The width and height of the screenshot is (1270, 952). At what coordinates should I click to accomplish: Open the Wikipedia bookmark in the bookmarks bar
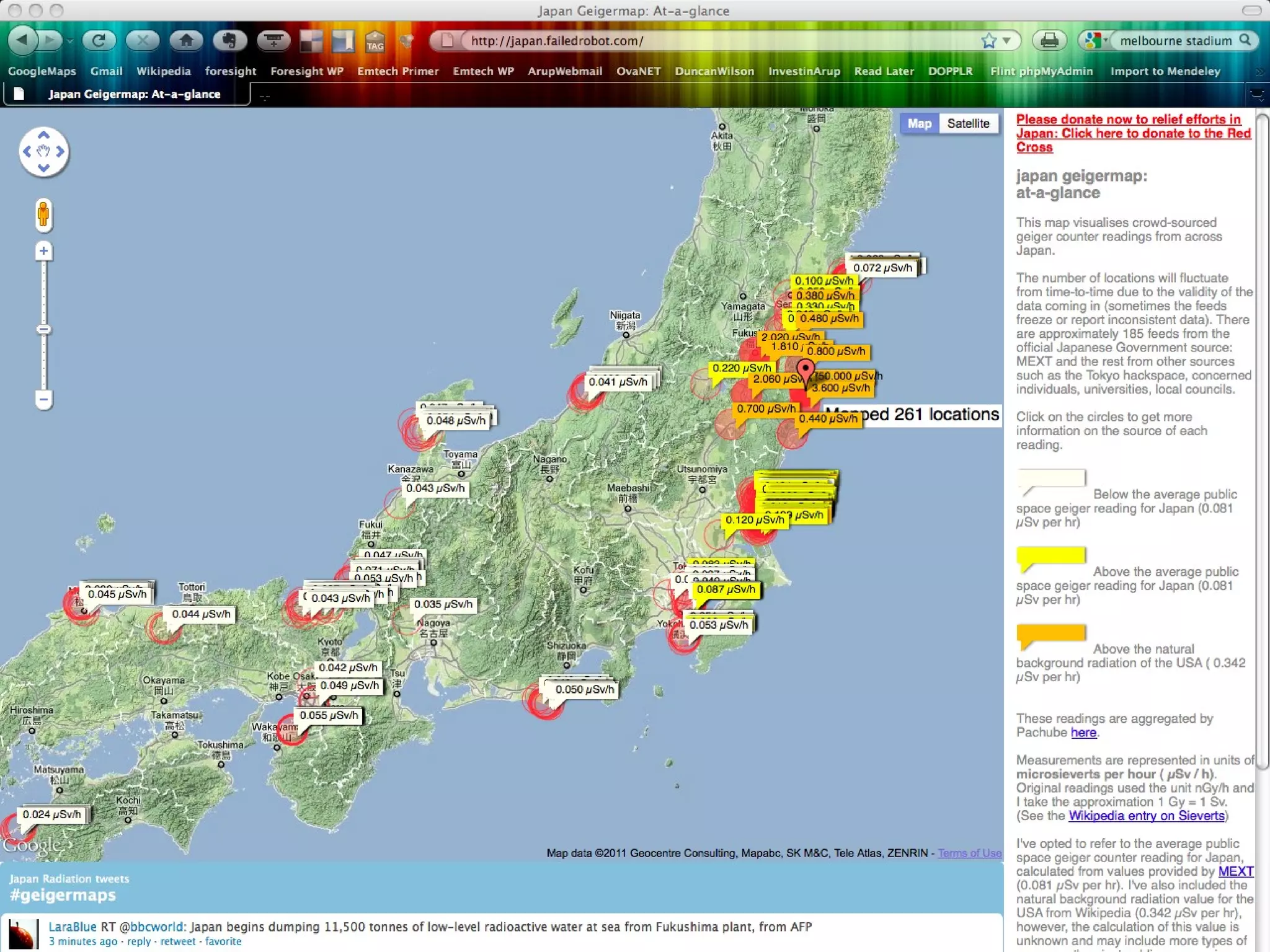pyautogui.click(x=164, y=71)
